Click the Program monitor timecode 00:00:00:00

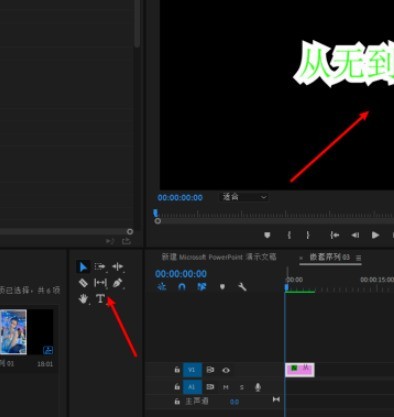[x=180, y=198]
